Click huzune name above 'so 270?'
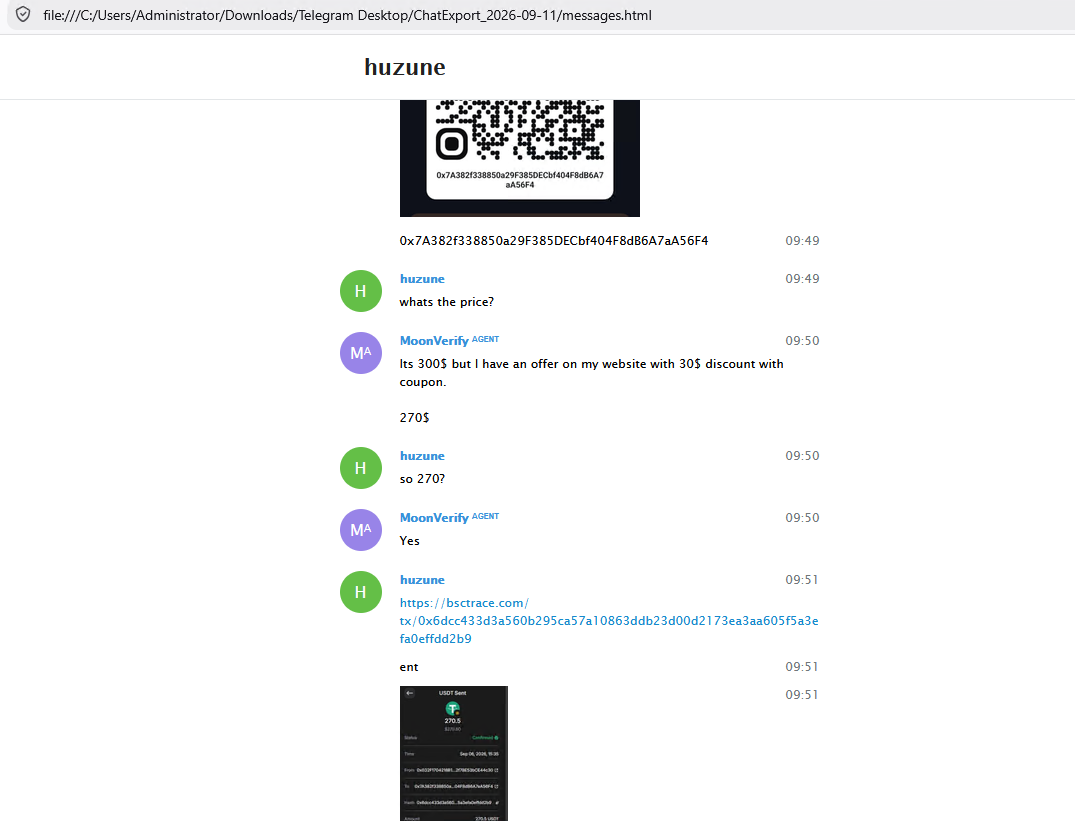 [422, 456]
